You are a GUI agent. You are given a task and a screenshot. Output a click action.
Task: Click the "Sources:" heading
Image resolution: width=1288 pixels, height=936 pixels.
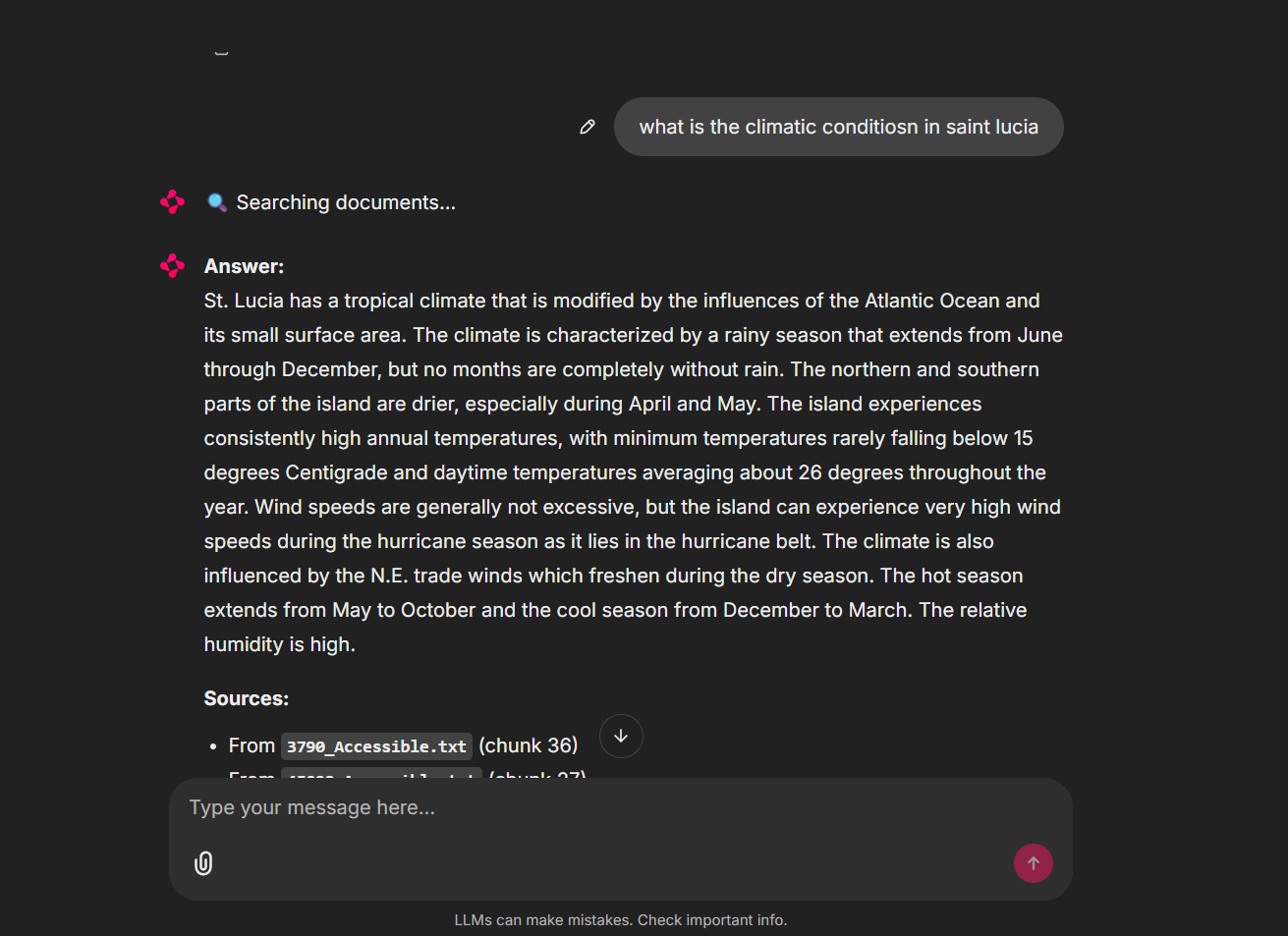coord(247,698)
